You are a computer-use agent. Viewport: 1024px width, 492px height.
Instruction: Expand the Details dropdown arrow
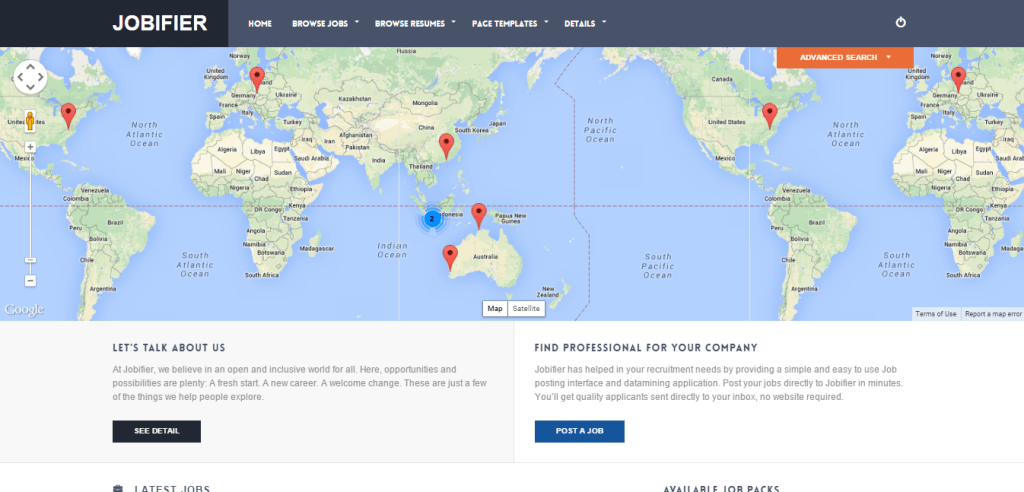[x=604, y=22]
